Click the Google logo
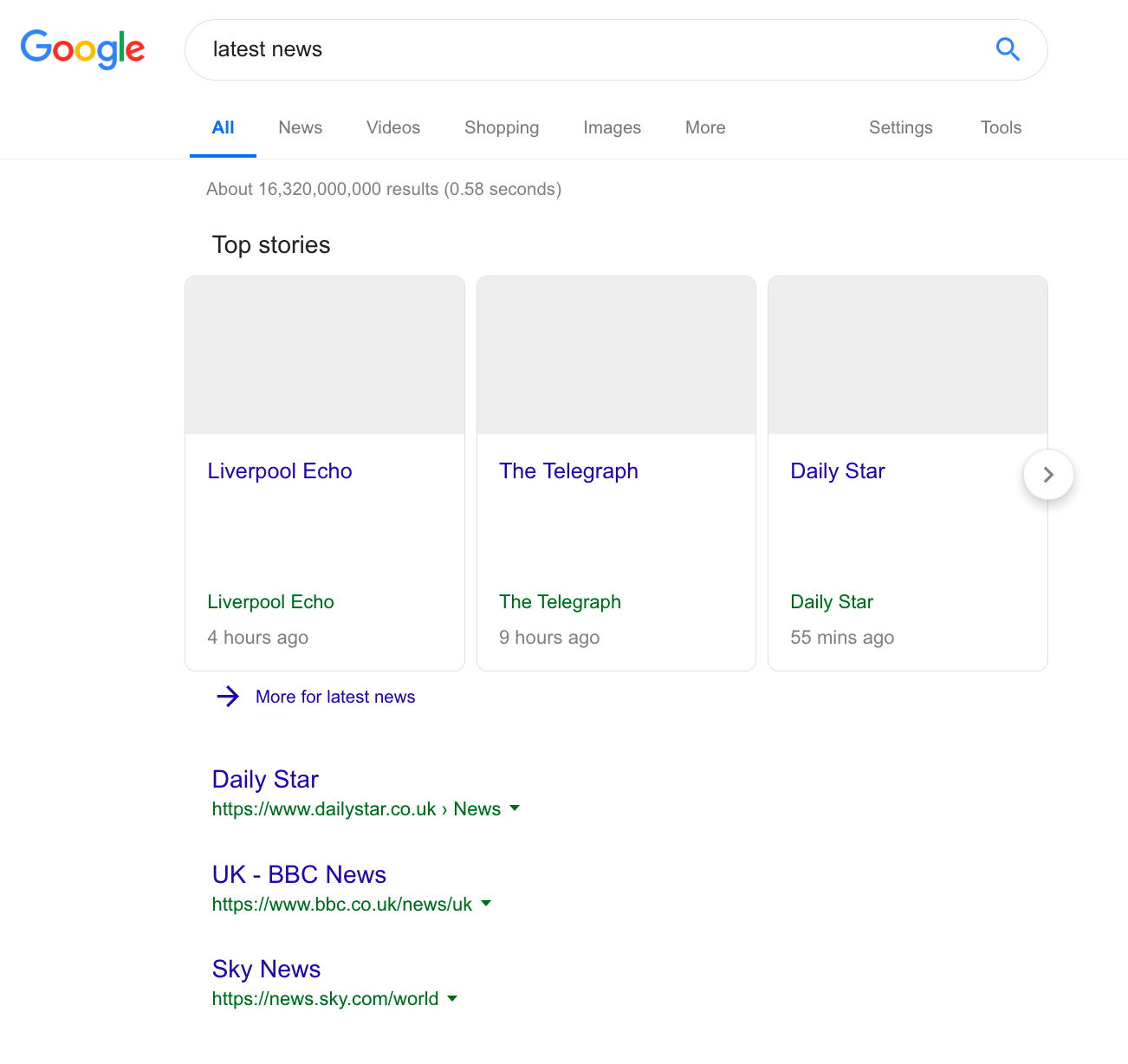The height and width of the screenshot is (1064, 1128). click(x=82, y=49)
